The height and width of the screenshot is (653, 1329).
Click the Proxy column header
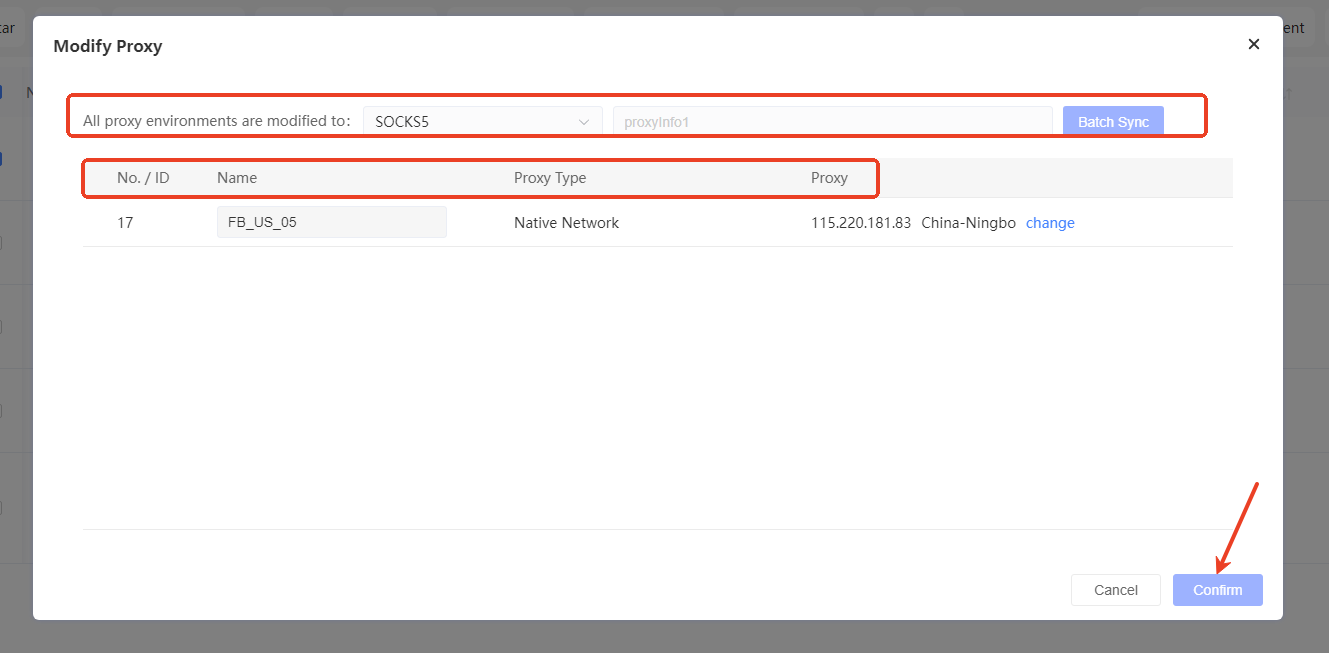tap(829, 178)
